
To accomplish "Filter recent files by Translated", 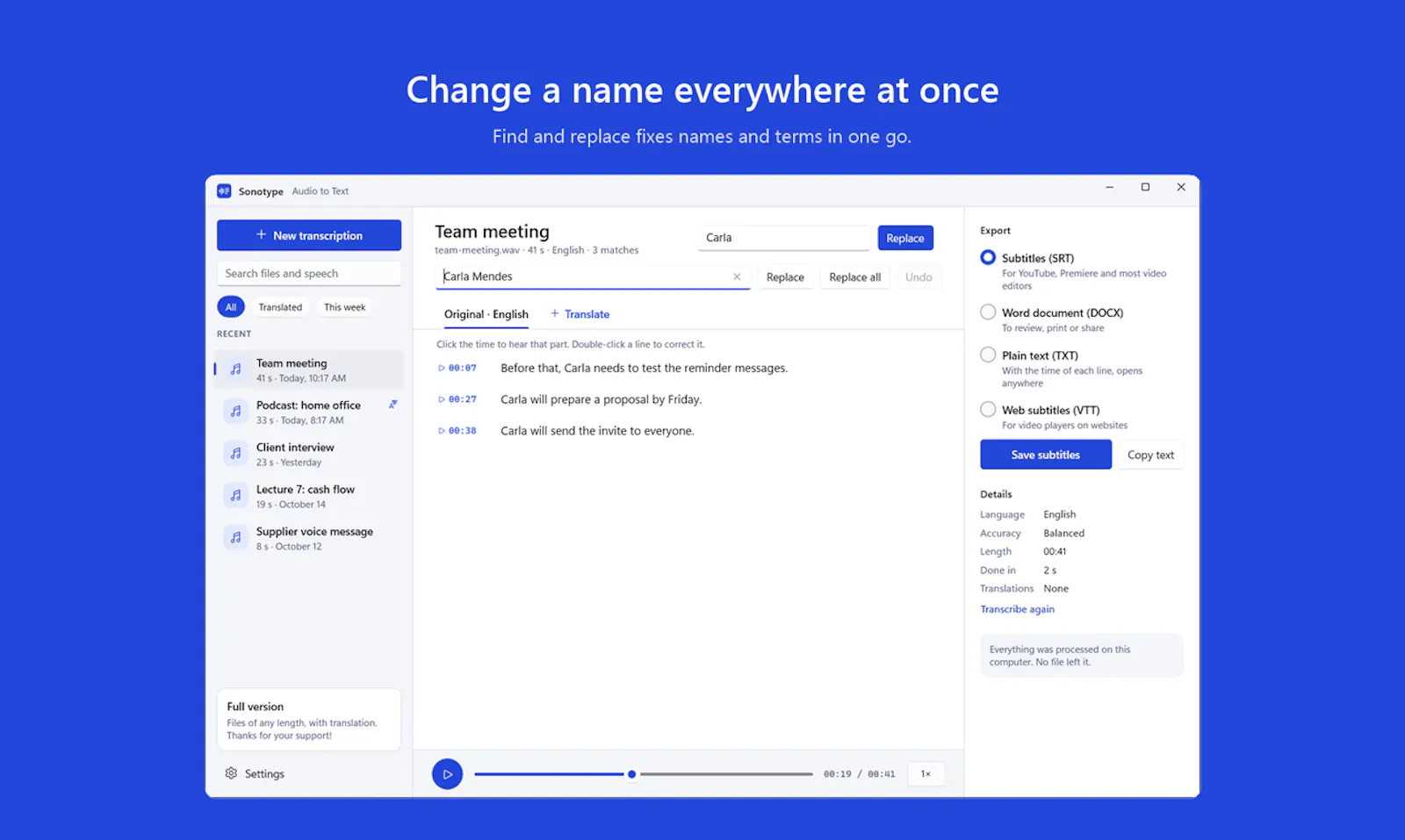I will point(280,307).
